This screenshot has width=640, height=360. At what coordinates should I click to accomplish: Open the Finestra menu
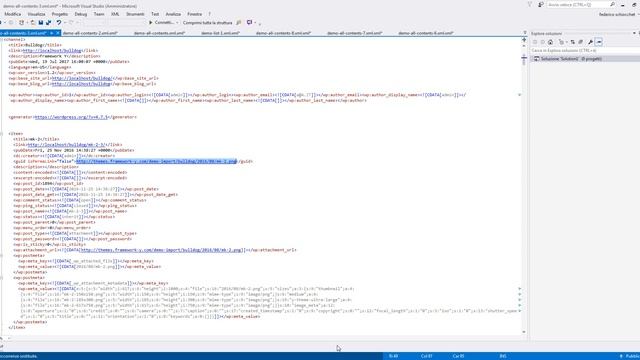[194, 14]
